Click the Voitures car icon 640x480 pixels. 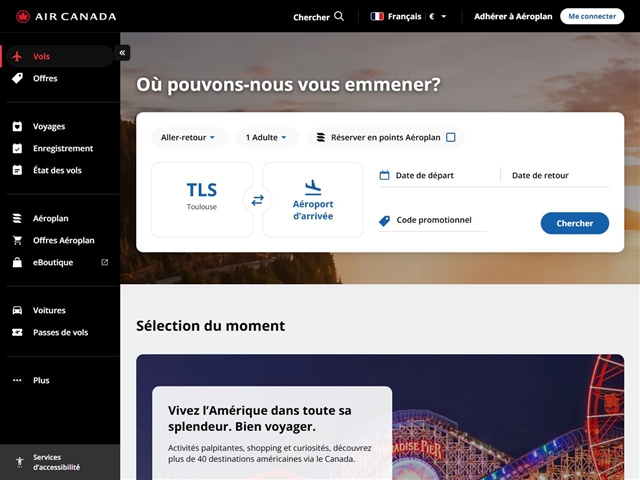click(17, 310)
